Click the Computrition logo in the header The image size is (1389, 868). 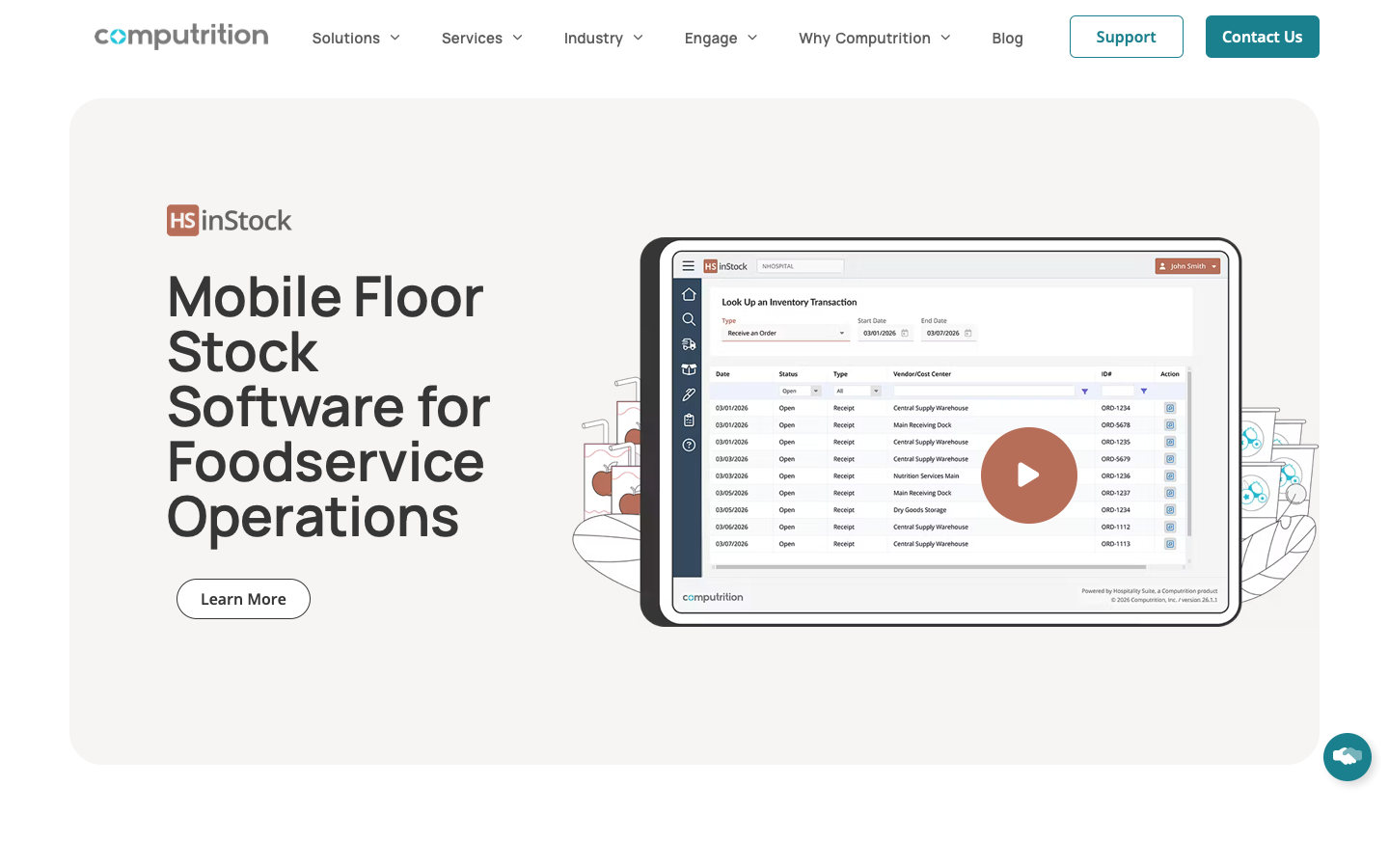181,37
